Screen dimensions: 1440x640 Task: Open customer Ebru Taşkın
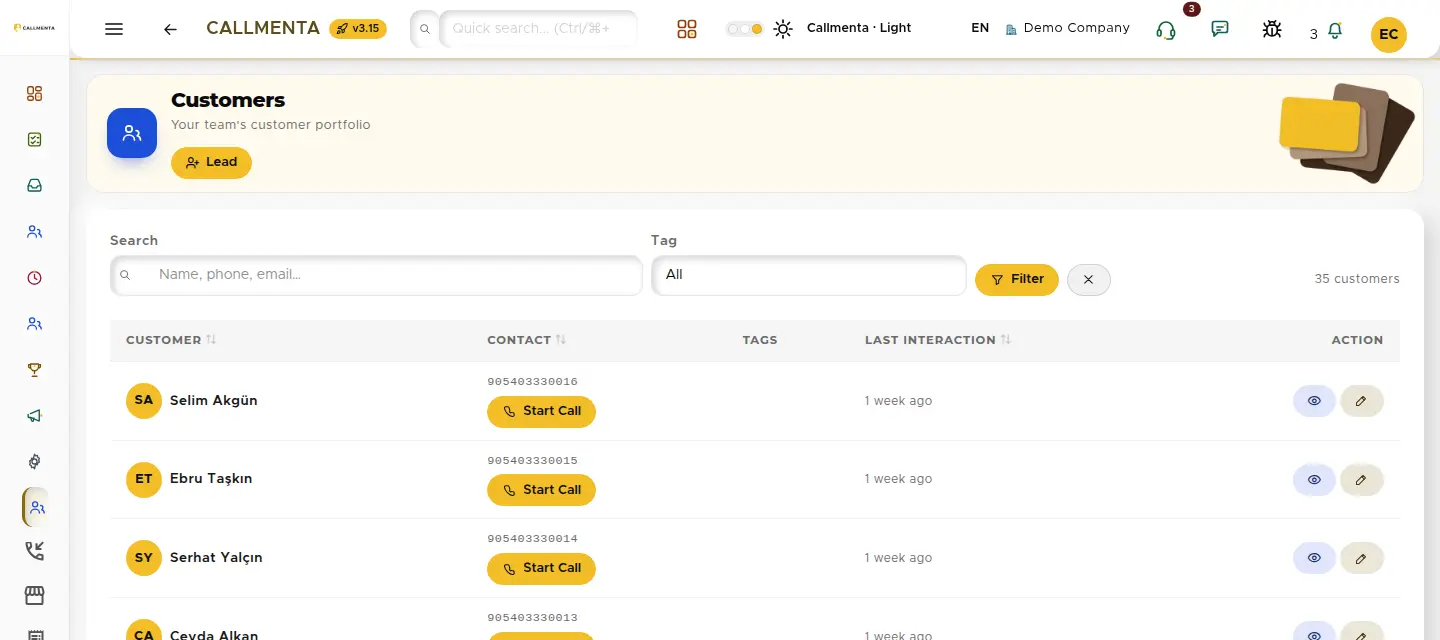click(x=211, y=479)
